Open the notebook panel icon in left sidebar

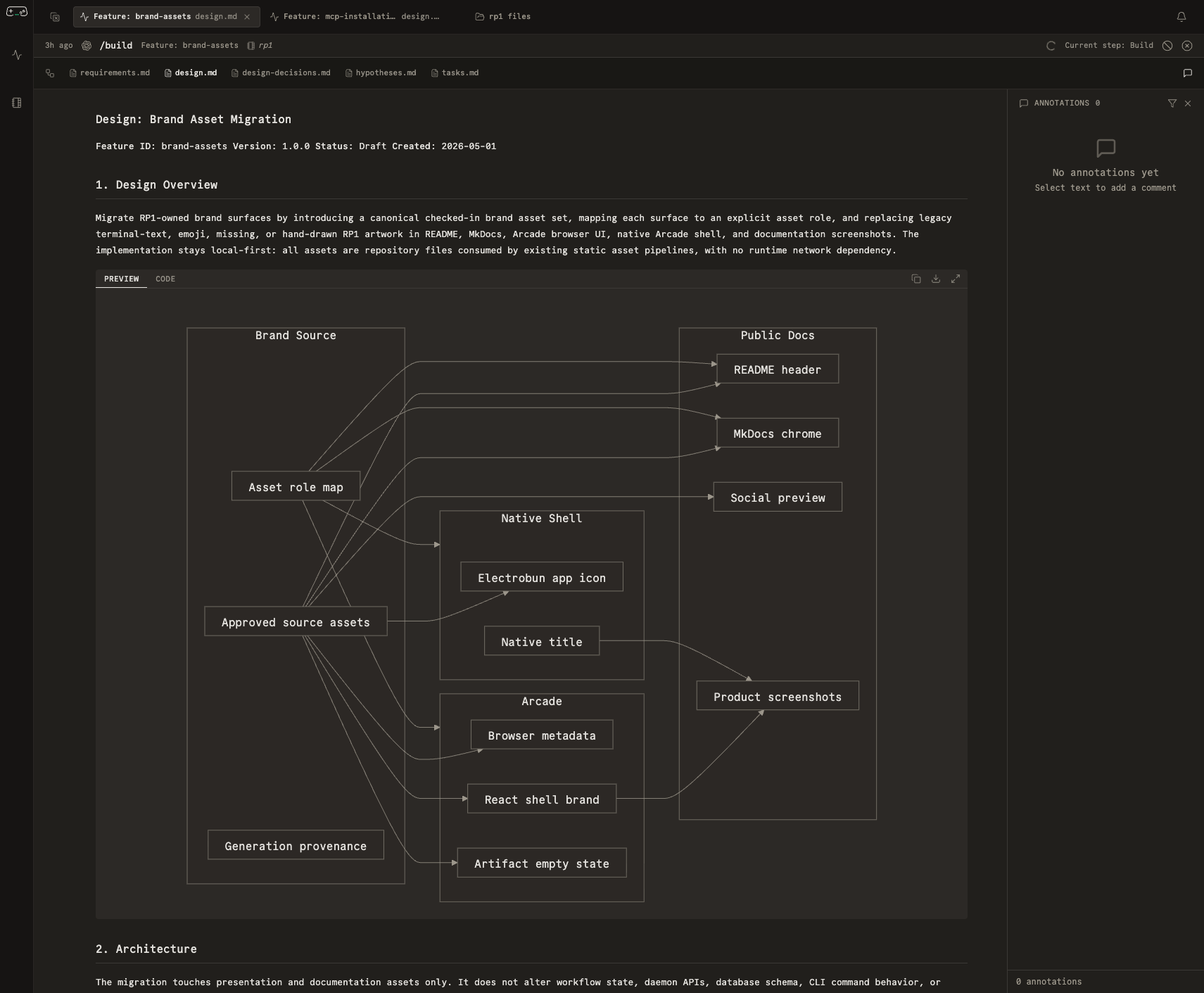pyautogui.click(x=17, y=103)
